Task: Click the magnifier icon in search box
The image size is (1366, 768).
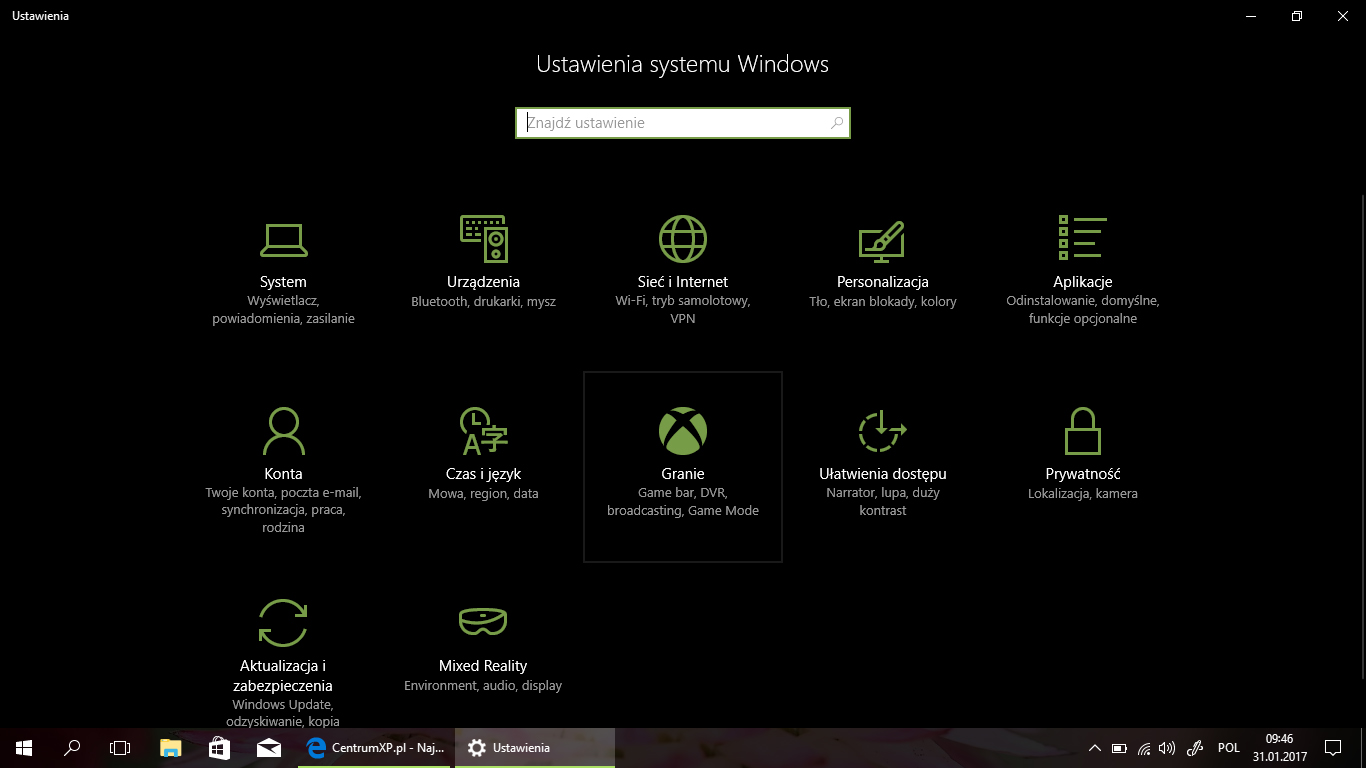Action: (x=837, y=123)
